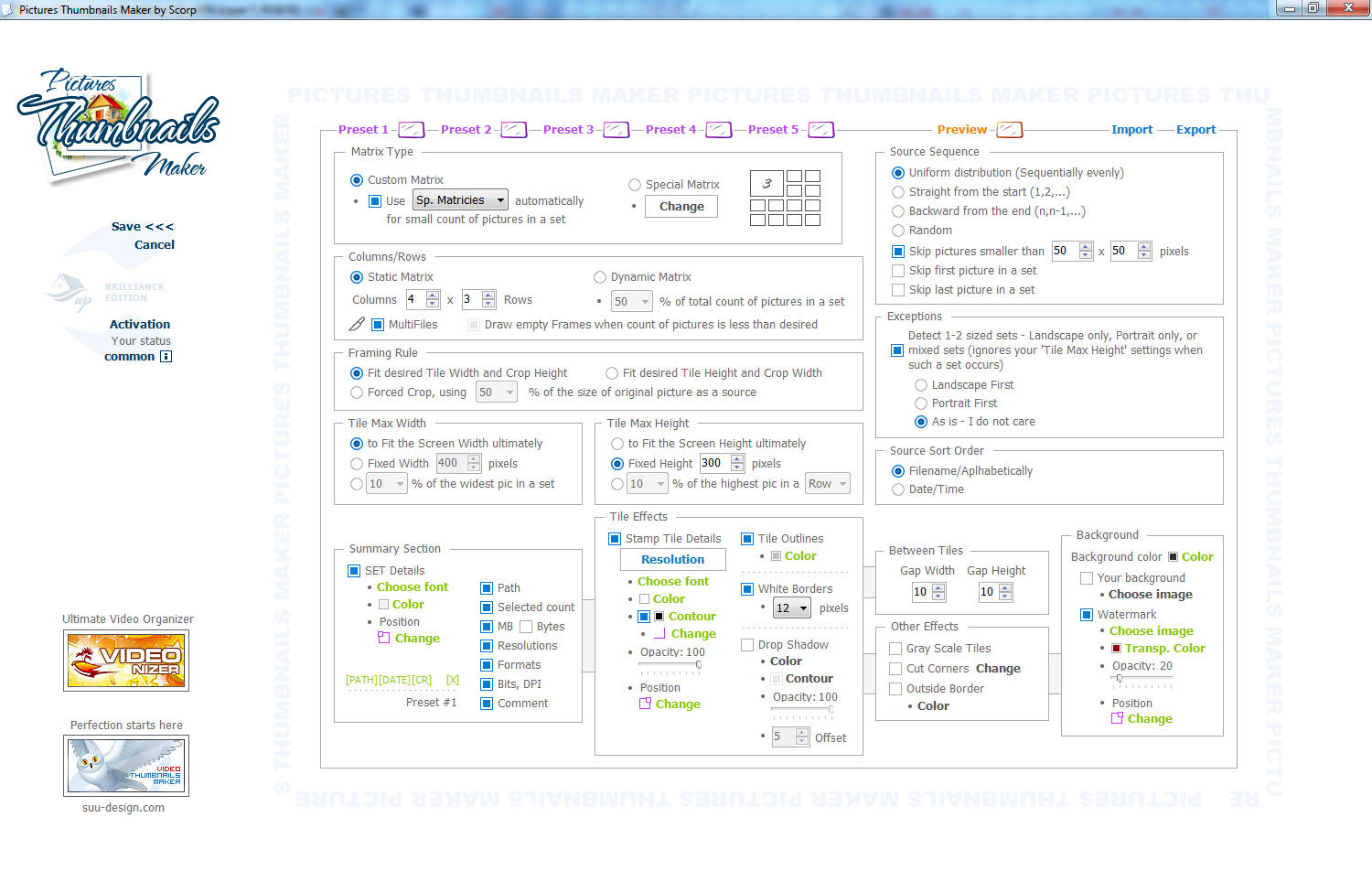
Task: Increase the Rows stepper value
Action: pyautogui.click(x=488, y=296)
